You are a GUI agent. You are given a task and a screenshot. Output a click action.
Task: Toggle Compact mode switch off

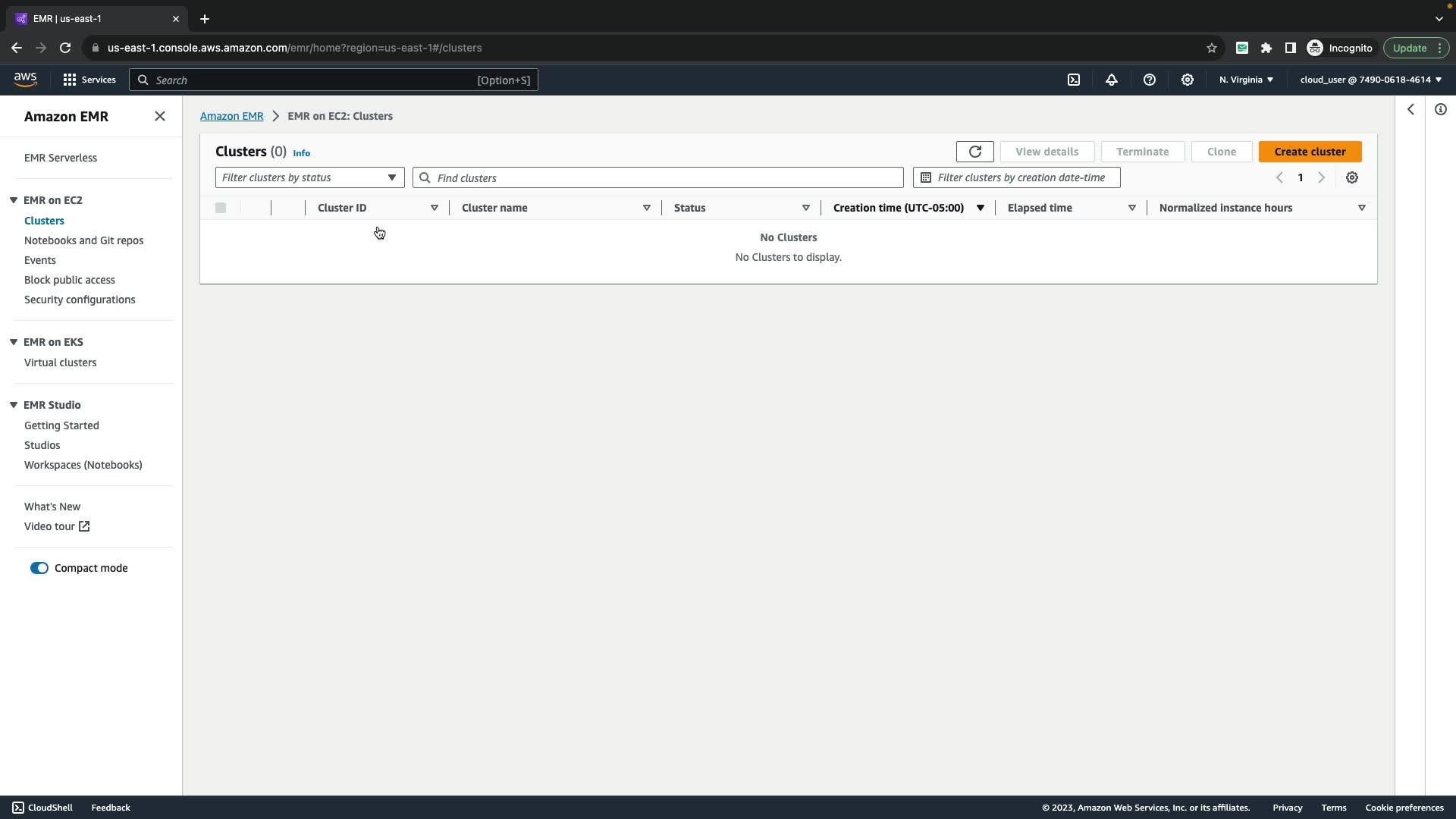39,568
